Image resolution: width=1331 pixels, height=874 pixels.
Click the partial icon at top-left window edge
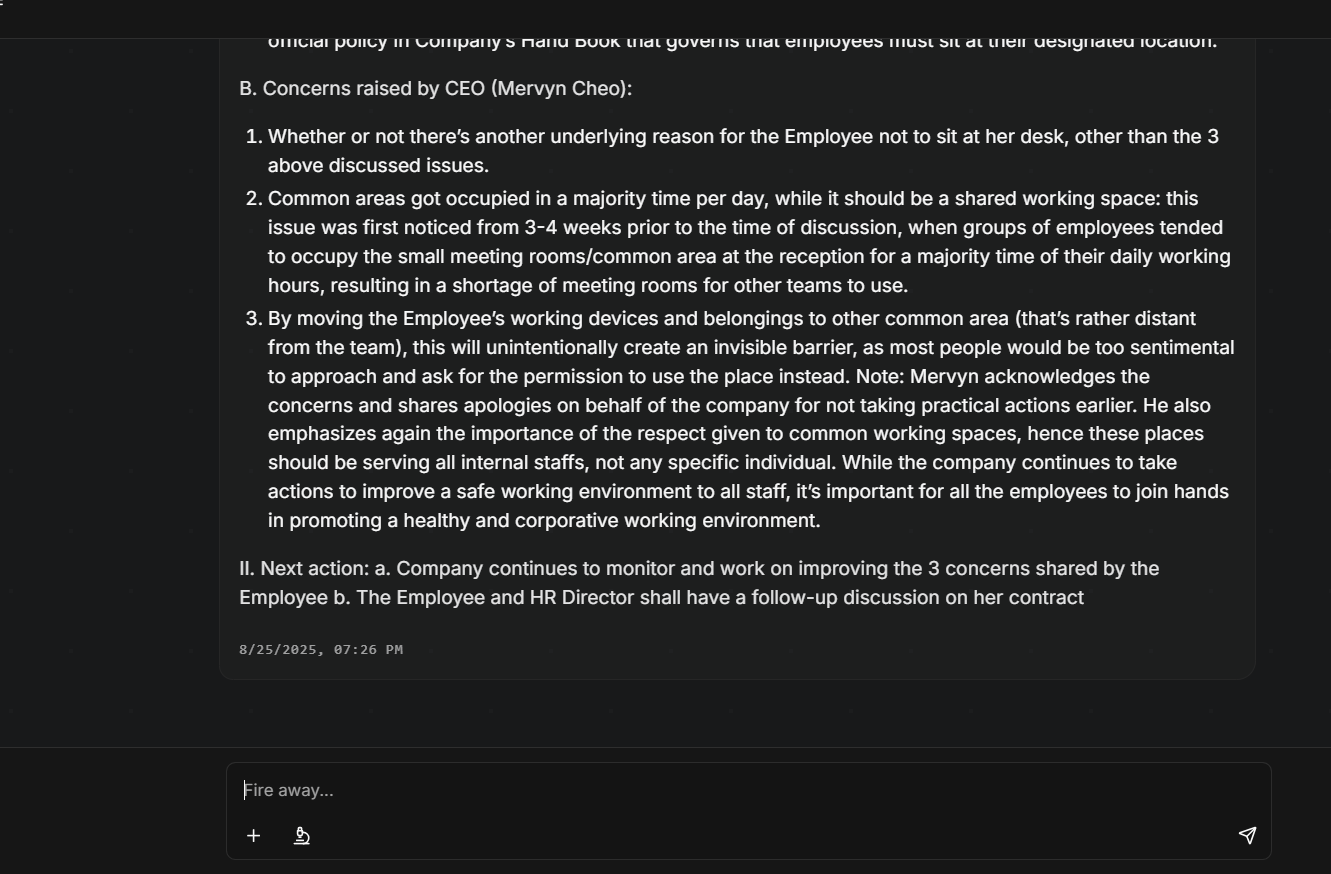click(x=2, y=4)
